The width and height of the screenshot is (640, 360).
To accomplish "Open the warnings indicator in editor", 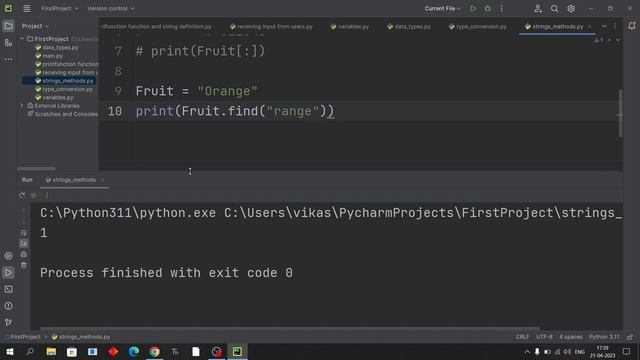I will [599, 40].
